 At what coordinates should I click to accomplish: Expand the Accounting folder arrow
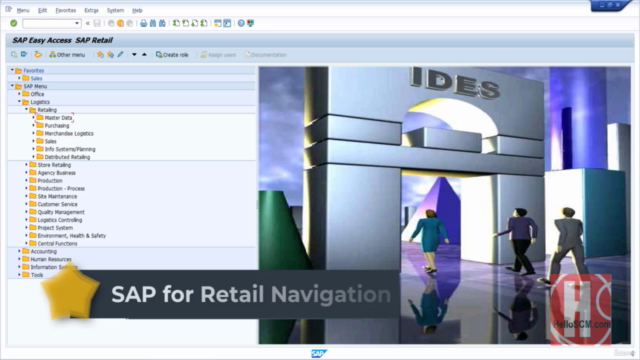point(19,251)
